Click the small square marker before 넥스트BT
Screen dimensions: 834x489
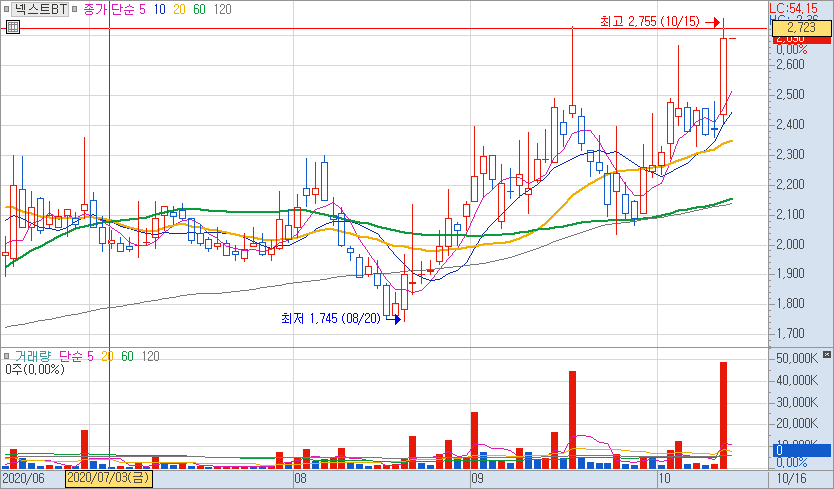pos(6,10)
